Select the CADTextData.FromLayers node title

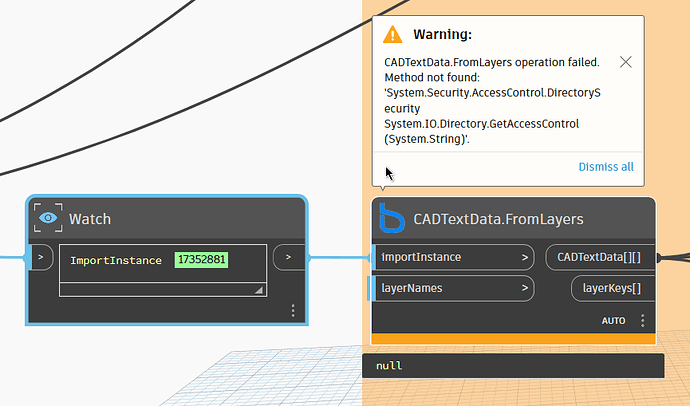[x=498, y=219]
